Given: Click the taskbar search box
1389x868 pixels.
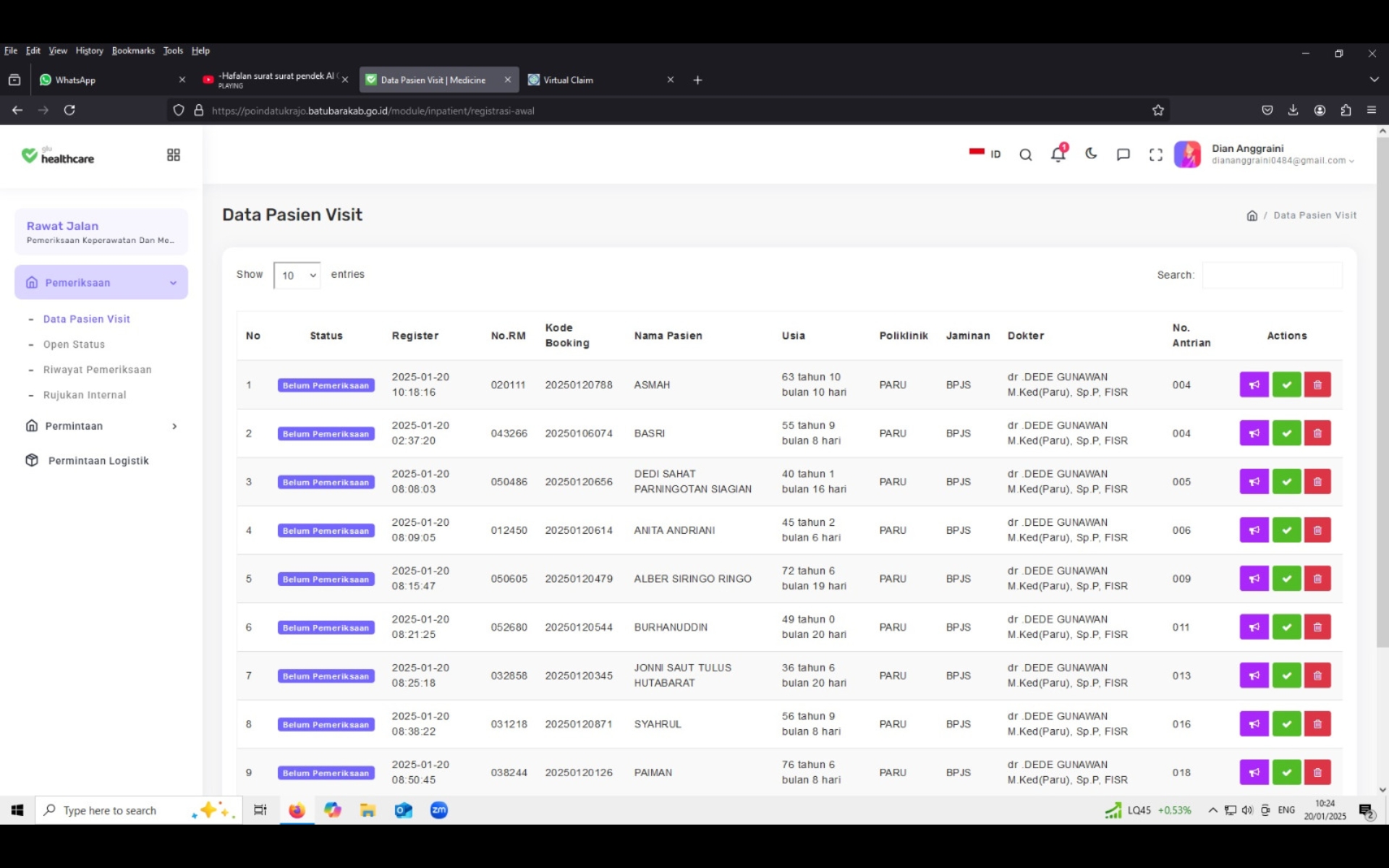Looking at the screenshot, I should pyautogui.click(x=137, y=810).
